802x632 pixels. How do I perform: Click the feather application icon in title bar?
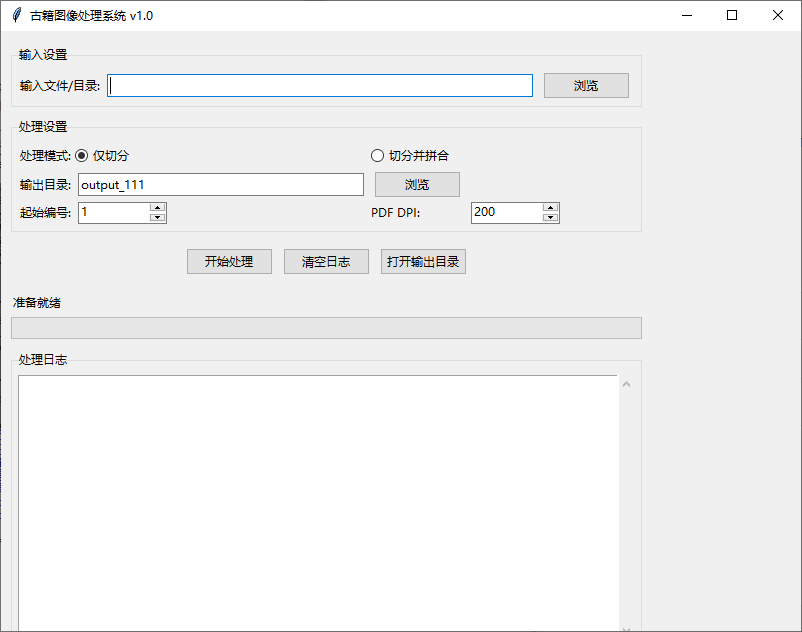[x=18, y=15]
